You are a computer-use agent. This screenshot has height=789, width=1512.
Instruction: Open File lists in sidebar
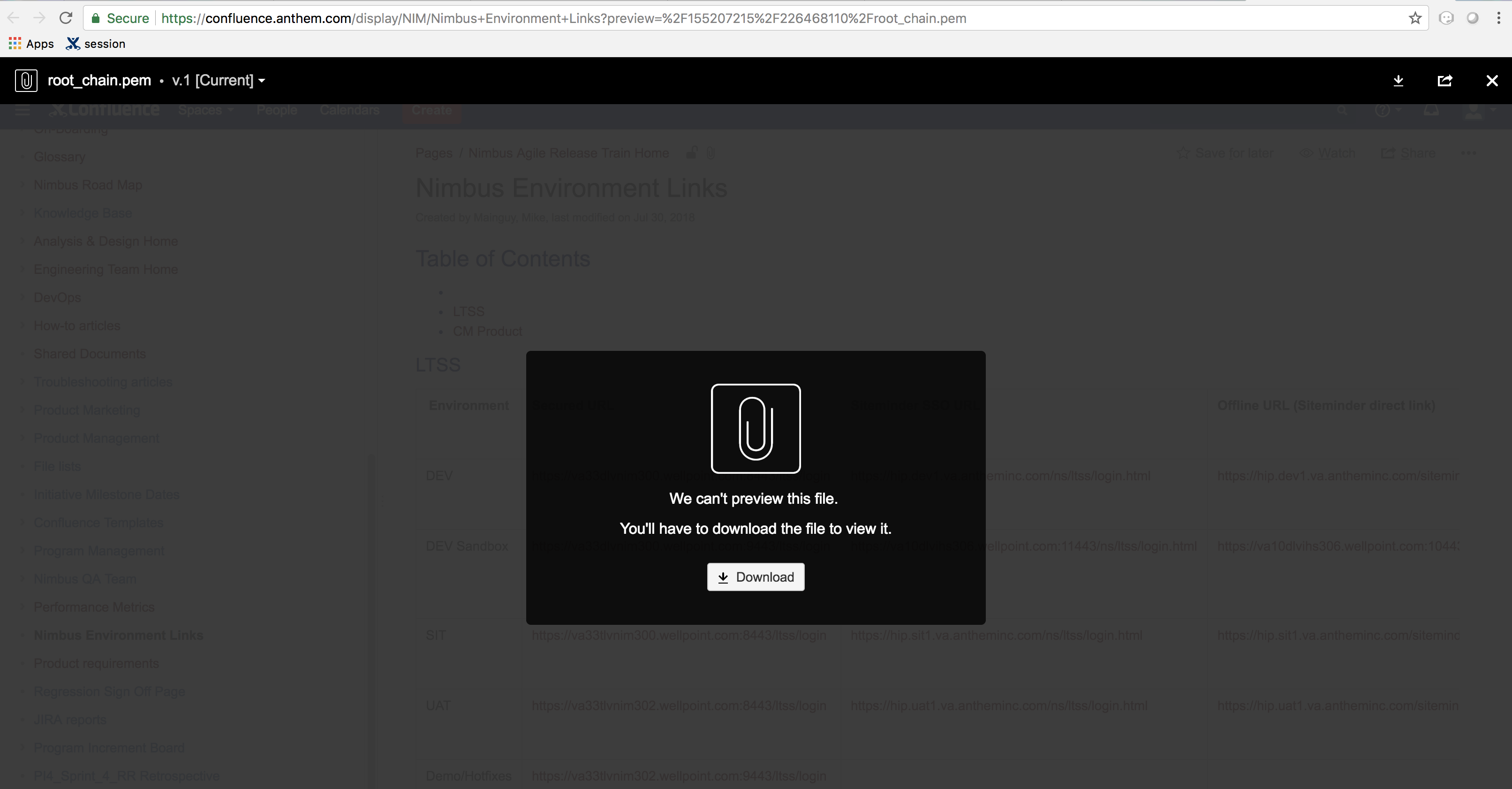coord(57,467)
